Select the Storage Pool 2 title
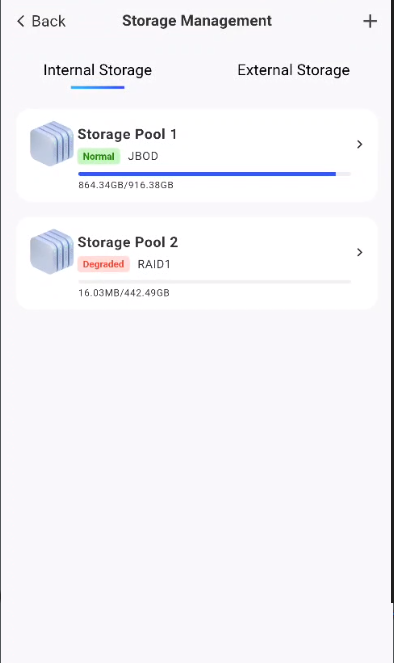This screenshot has height=663, width=394. point(128,242)
